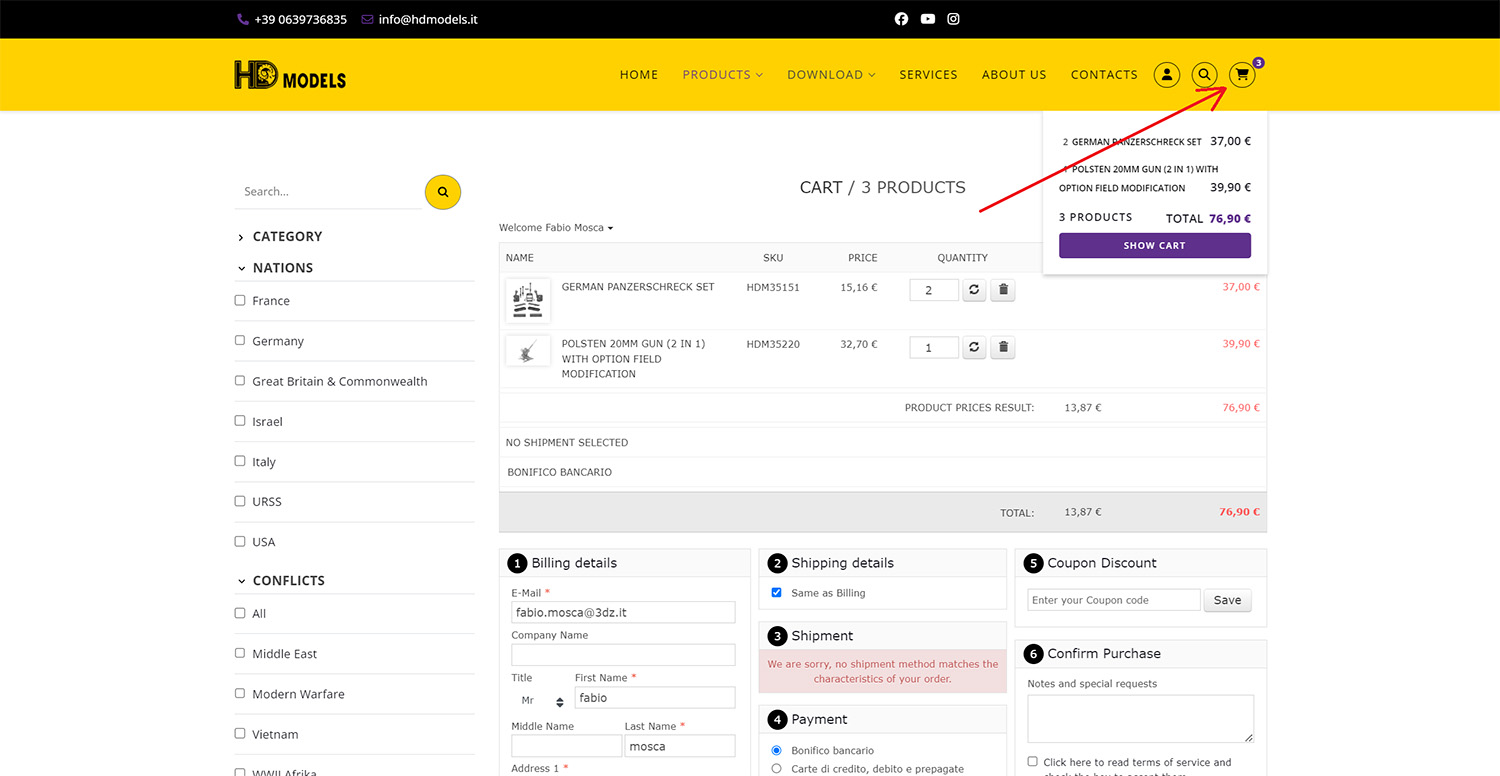Viewport: 1500px width, 776px height.
Task: Select Bonifico bancario payment option
Action: pyautogui.click(x=777, y=750)
